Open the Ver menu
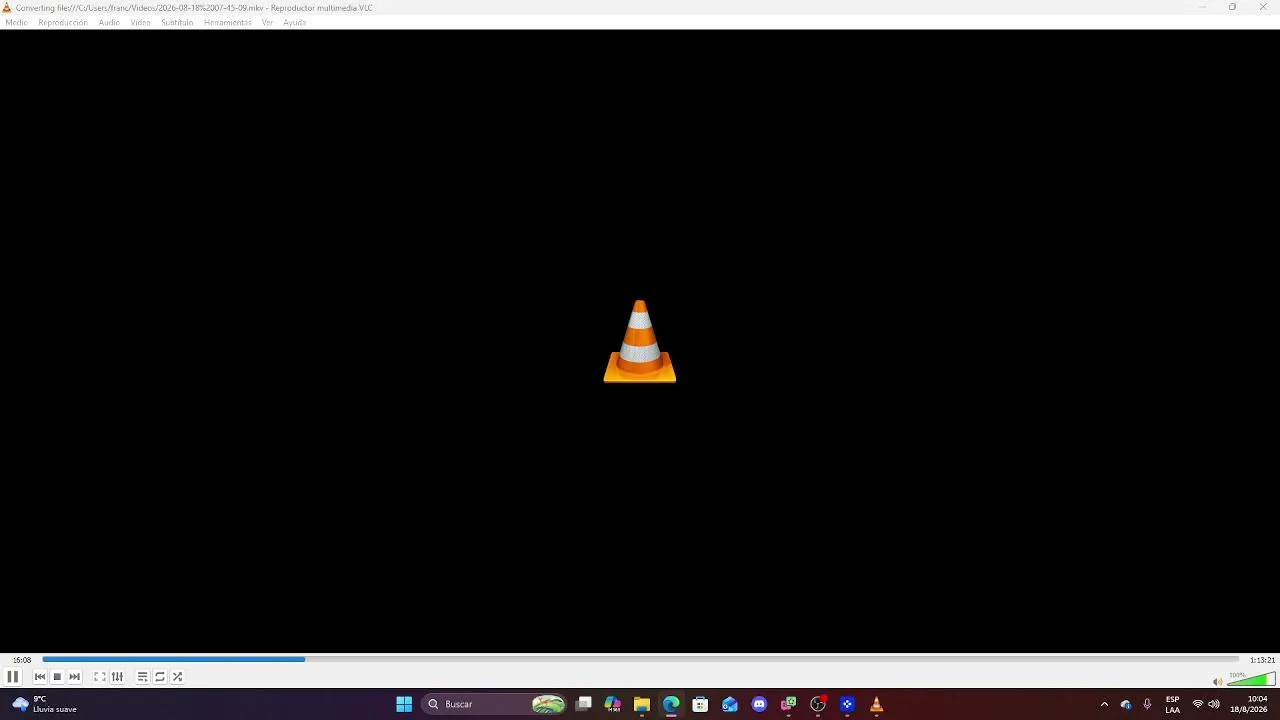This screenshot has height=720, width=1280. (267, 22)
